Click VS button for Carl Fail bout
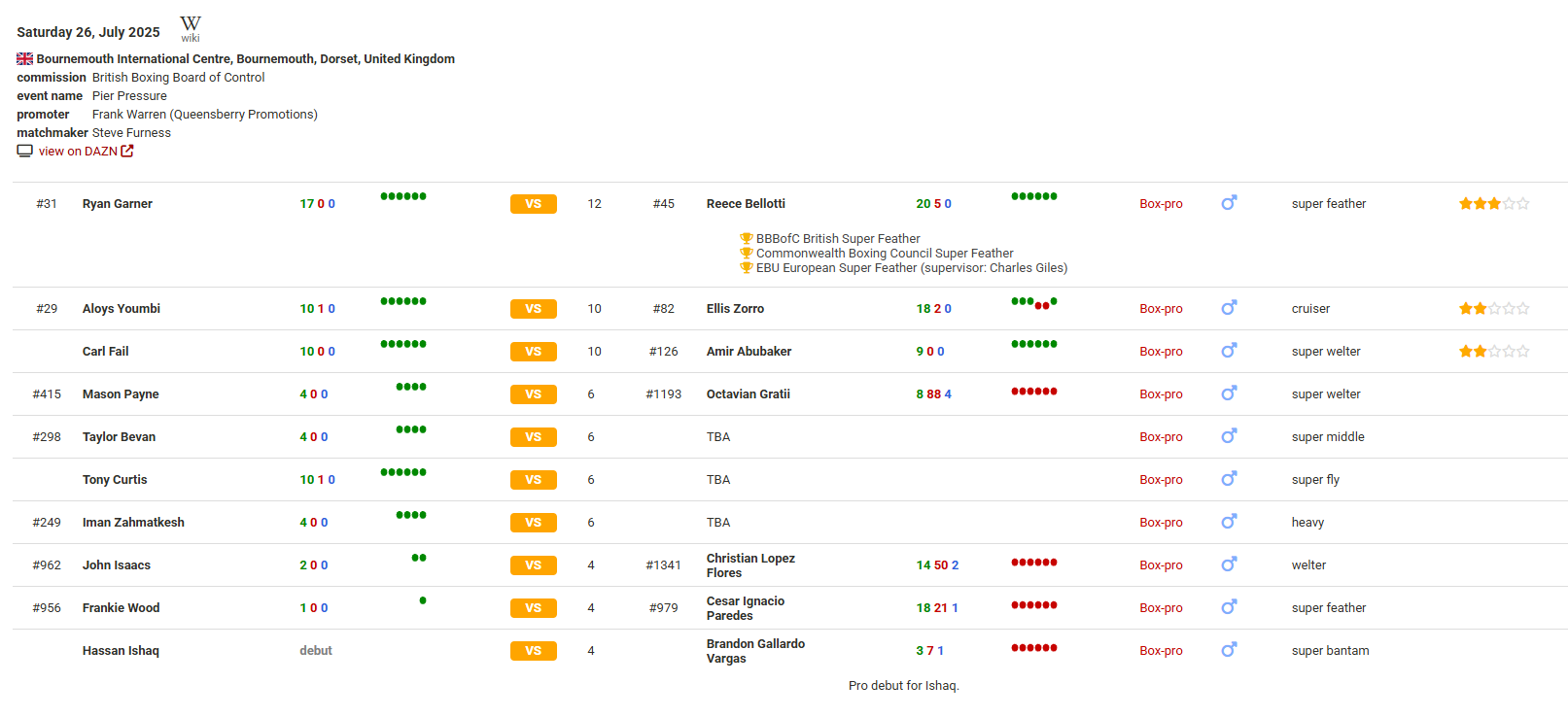The height and width of the screenshot is (718, 1568). pos(534,352)
